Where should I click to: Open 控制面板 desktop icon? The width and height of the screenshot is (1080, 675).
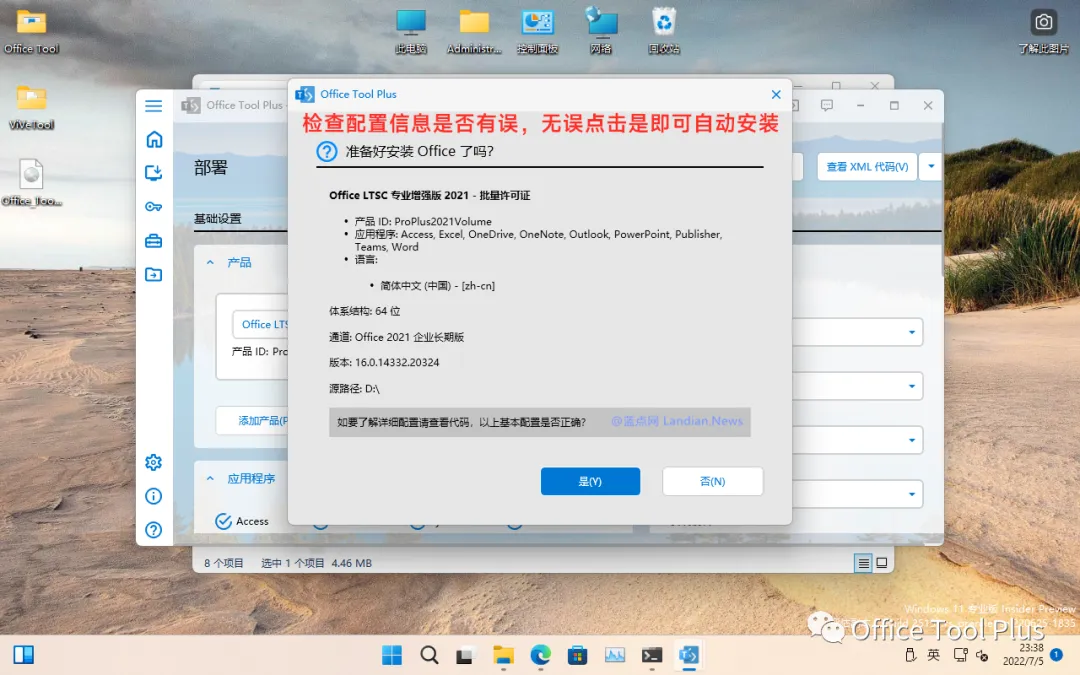(537, 32)
